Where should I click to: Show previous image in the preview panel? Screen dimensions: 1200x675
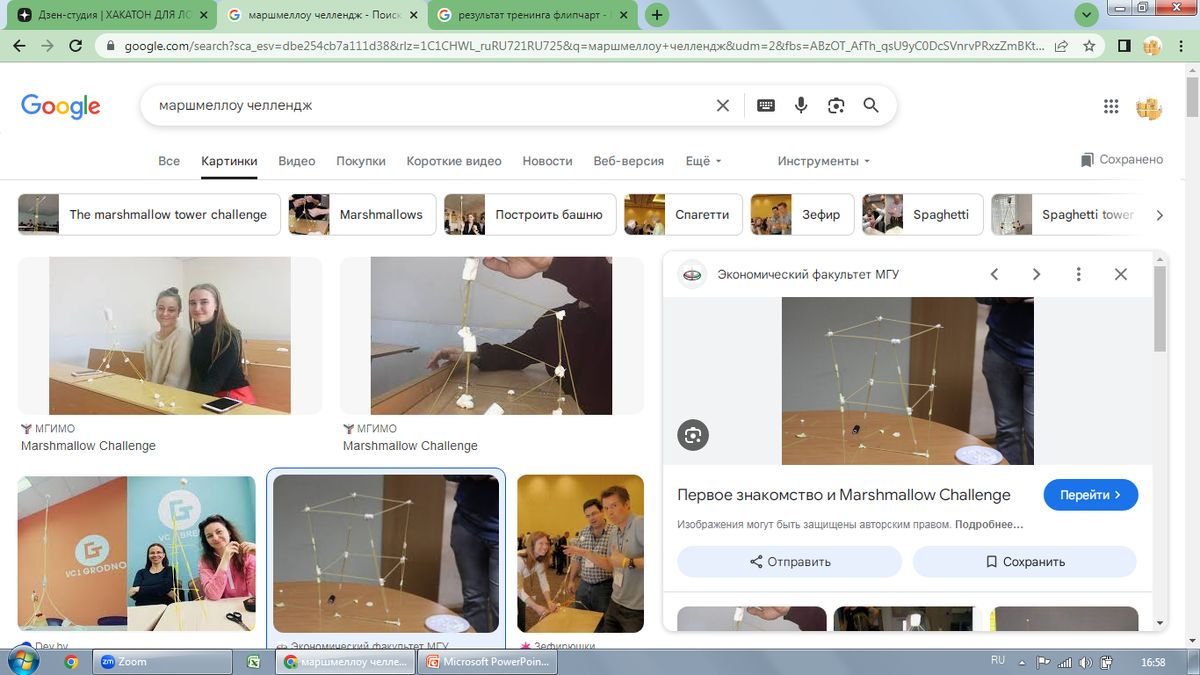994,274
